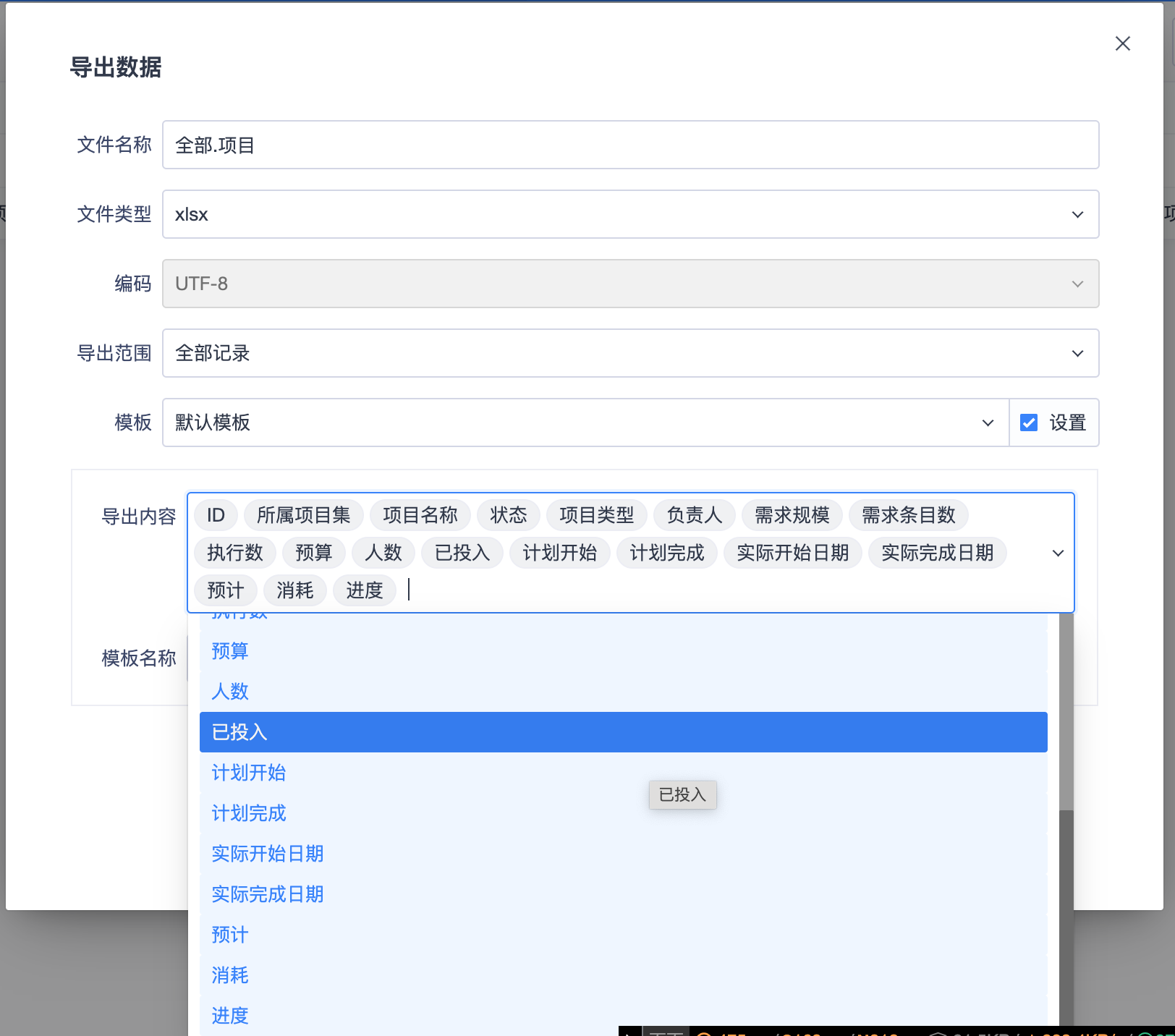
Task: Click the 已投入 field tag
Action: click(x=462, y=553)
